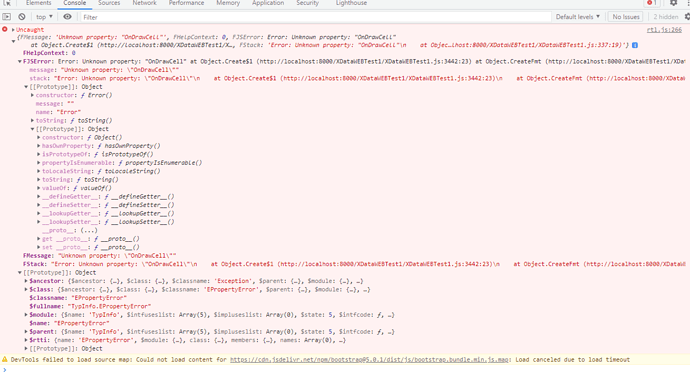
Task: Expand the __lookupGetter__ entry
Action: tap(39, 213)
